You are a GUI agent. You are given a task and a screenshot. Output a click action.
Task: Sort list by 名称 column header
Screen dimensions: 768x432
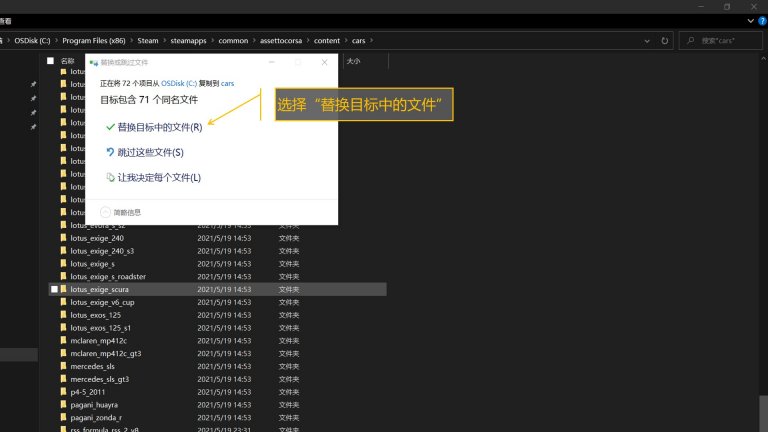(68, 61)
